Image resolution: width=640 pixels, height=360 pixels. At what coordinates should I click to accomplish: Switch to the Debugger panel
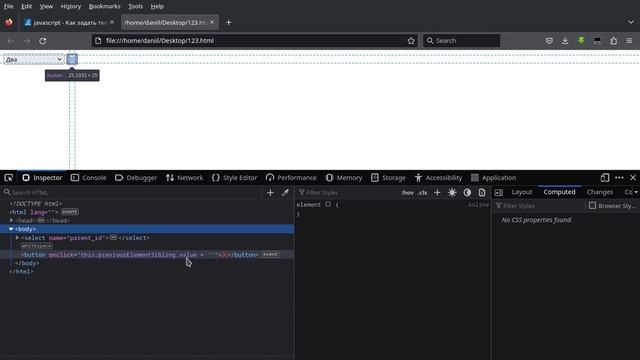[x=136, y=178]
